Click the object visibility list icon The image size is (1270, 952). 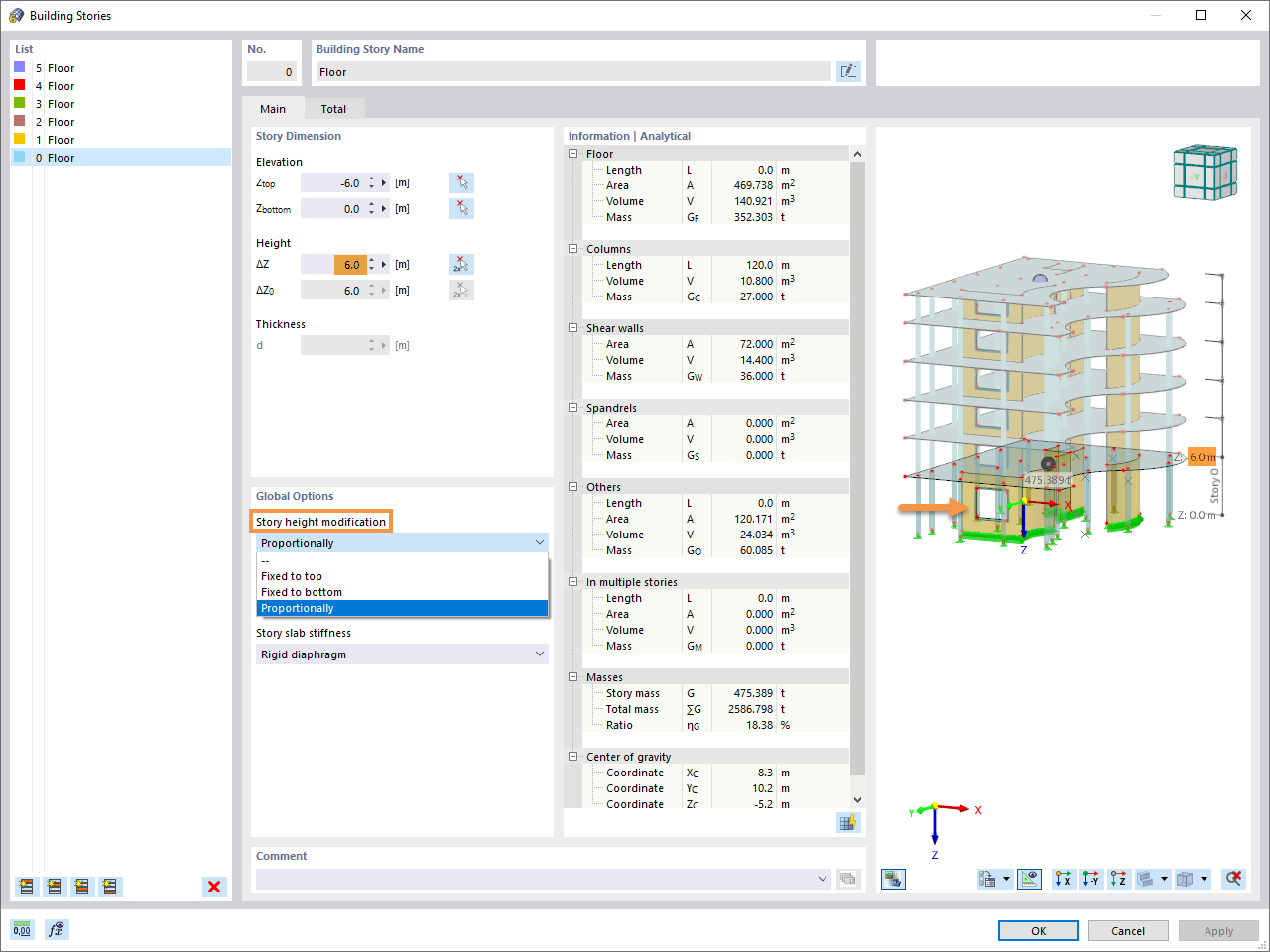point(988,878)
